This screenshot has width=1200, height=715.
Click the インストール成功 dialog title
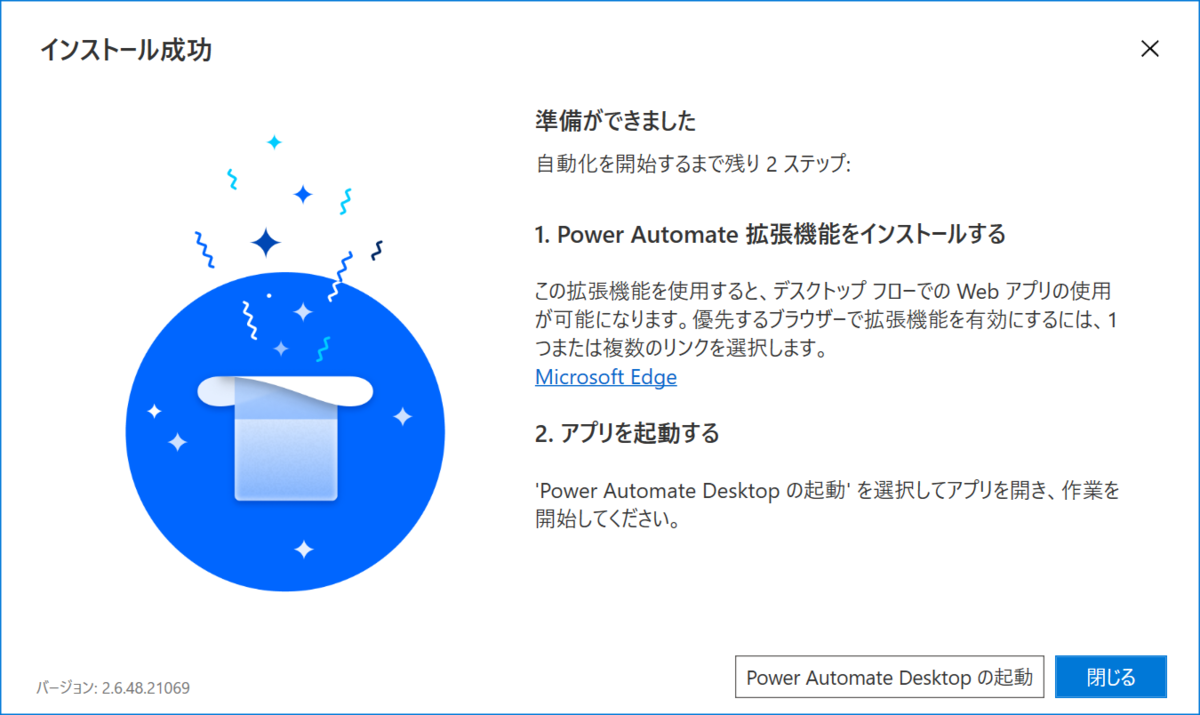click(x=126, y=50)
